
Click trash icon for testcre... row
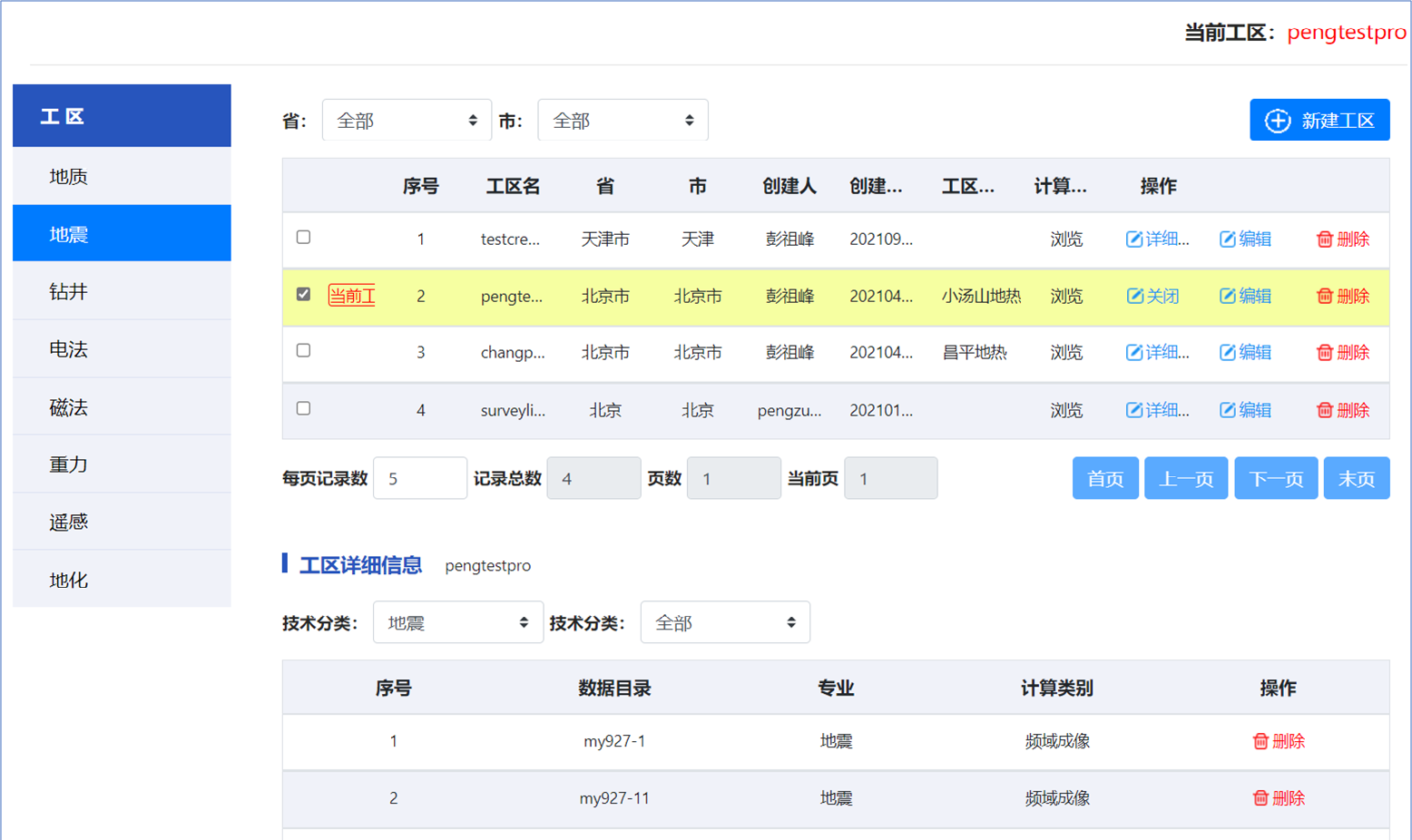click(x=1325, y=239)
